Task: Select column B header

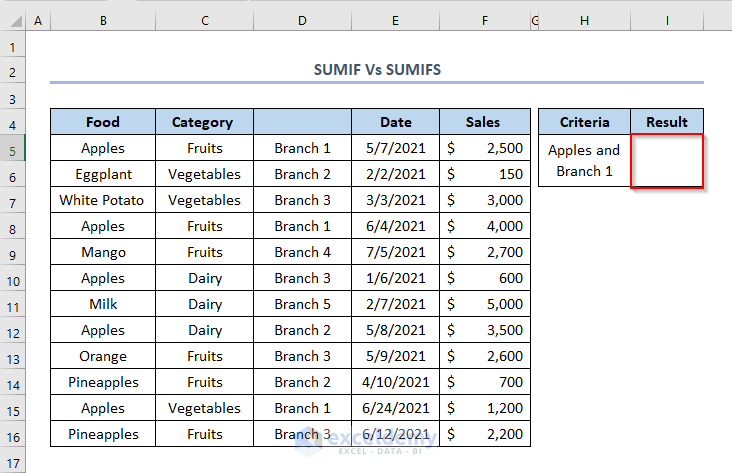Action: 103,20
